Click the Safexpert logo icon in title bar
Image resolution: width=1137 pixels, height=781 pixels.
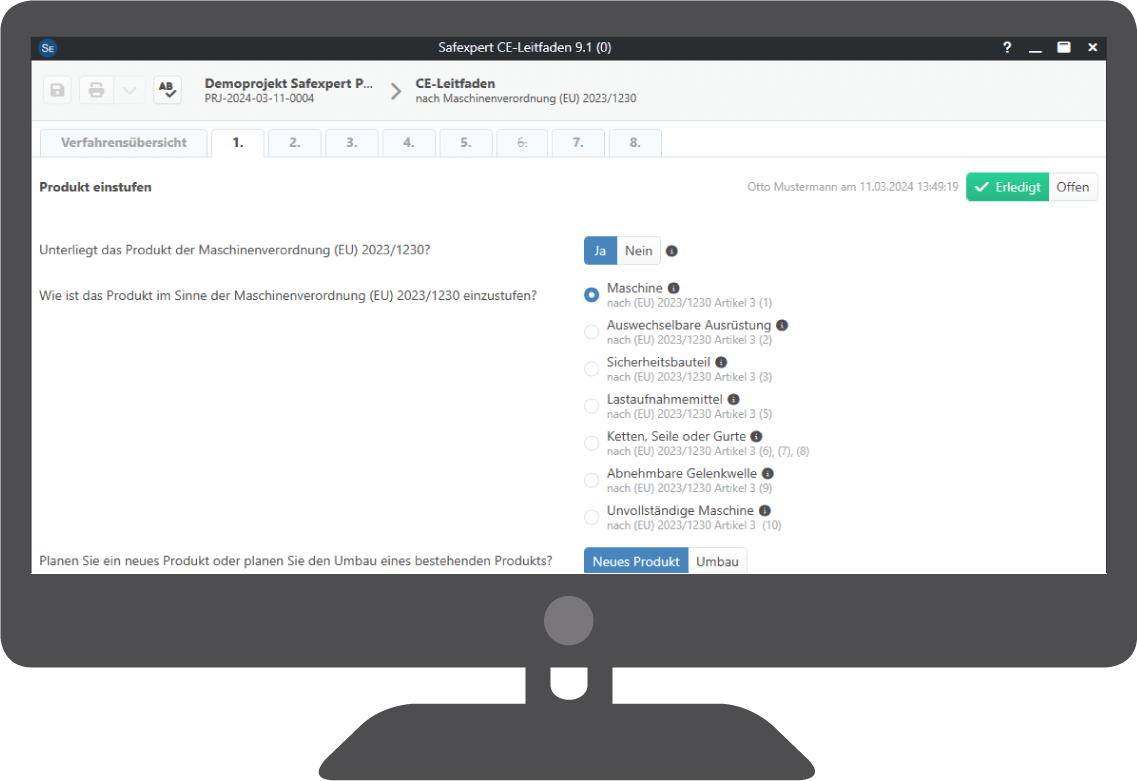47,47
